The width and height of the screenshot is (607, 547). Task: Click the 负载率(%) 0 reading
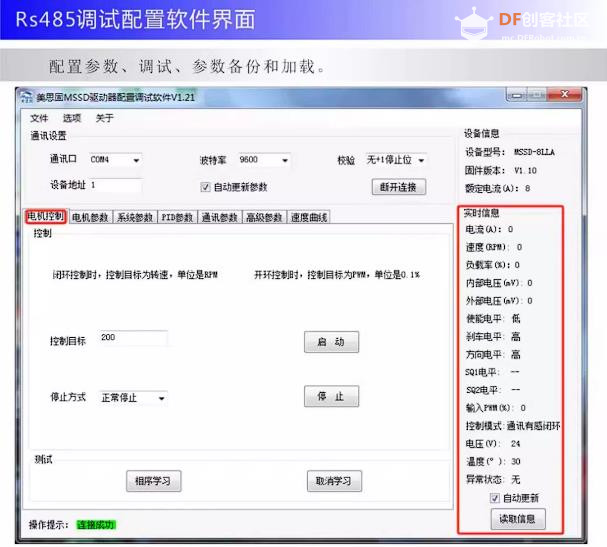tap(492, 265)
